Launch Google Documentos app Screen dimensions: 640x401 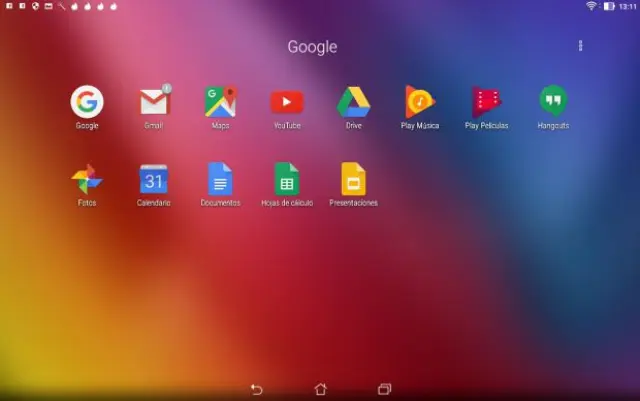pyautogui.click(x=220, y=179)
